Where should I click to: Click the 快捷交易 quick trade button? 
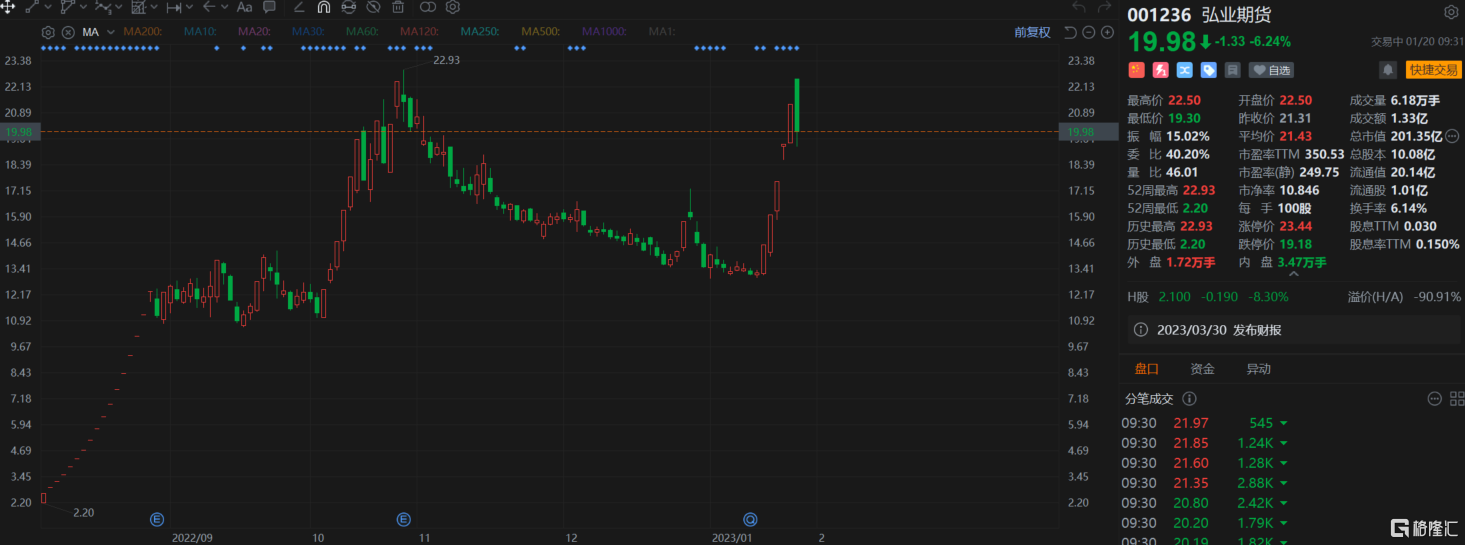pos(1433,70)
